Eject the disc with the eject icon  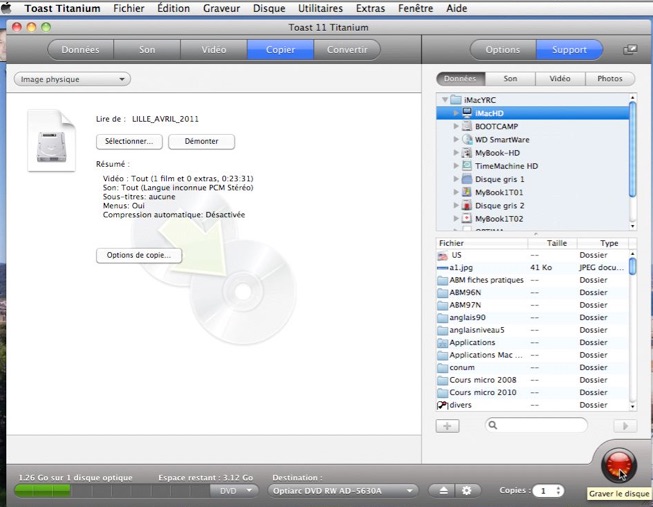(443, 490)
